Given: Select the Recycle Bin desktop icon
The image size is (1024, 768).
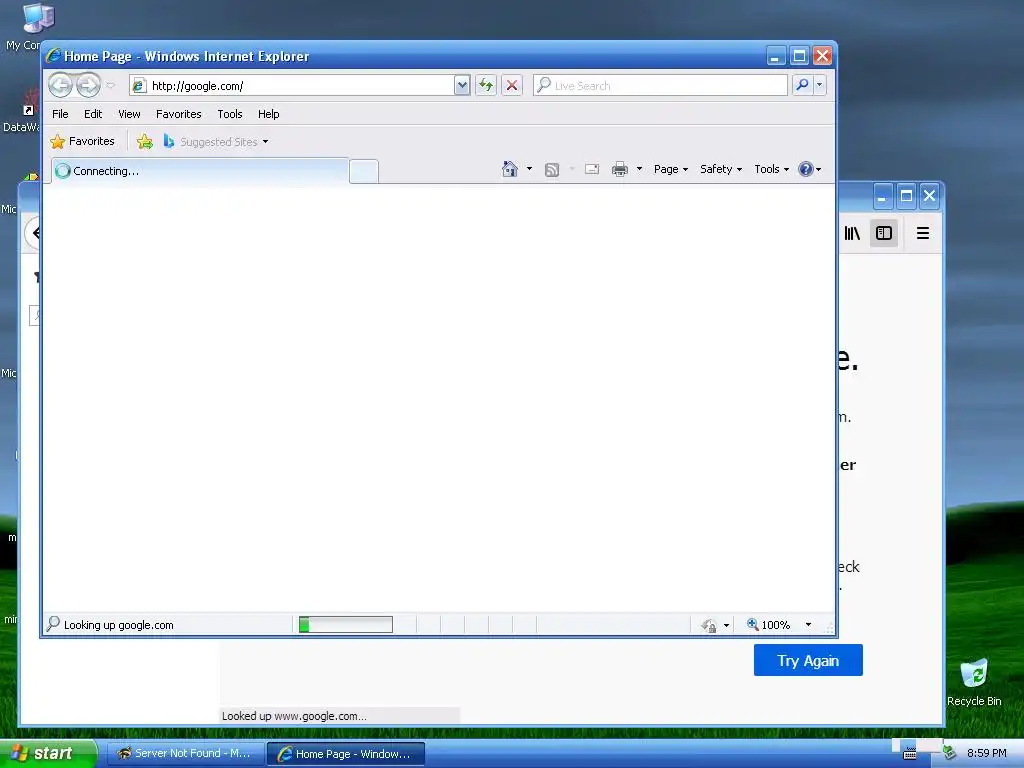Looking at the screenshot, I should coord(974,682).
